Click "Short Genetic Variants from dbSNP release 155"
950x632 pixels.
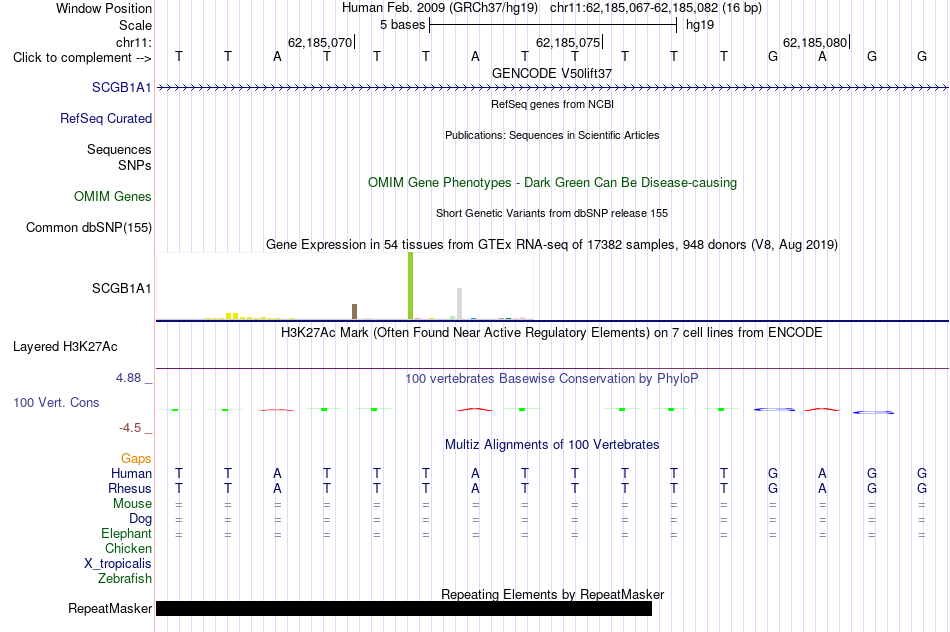552,213
